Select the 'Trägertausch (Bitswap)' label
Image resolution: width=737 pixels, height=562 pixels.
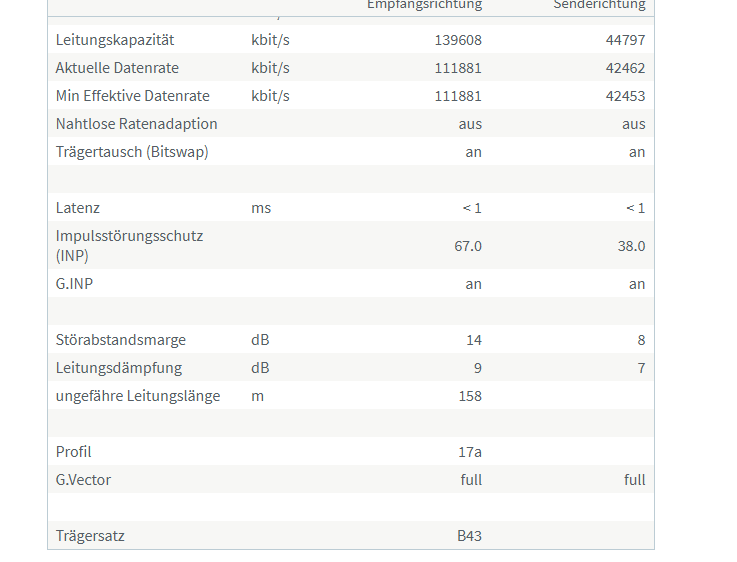click(x=132, y=152)
